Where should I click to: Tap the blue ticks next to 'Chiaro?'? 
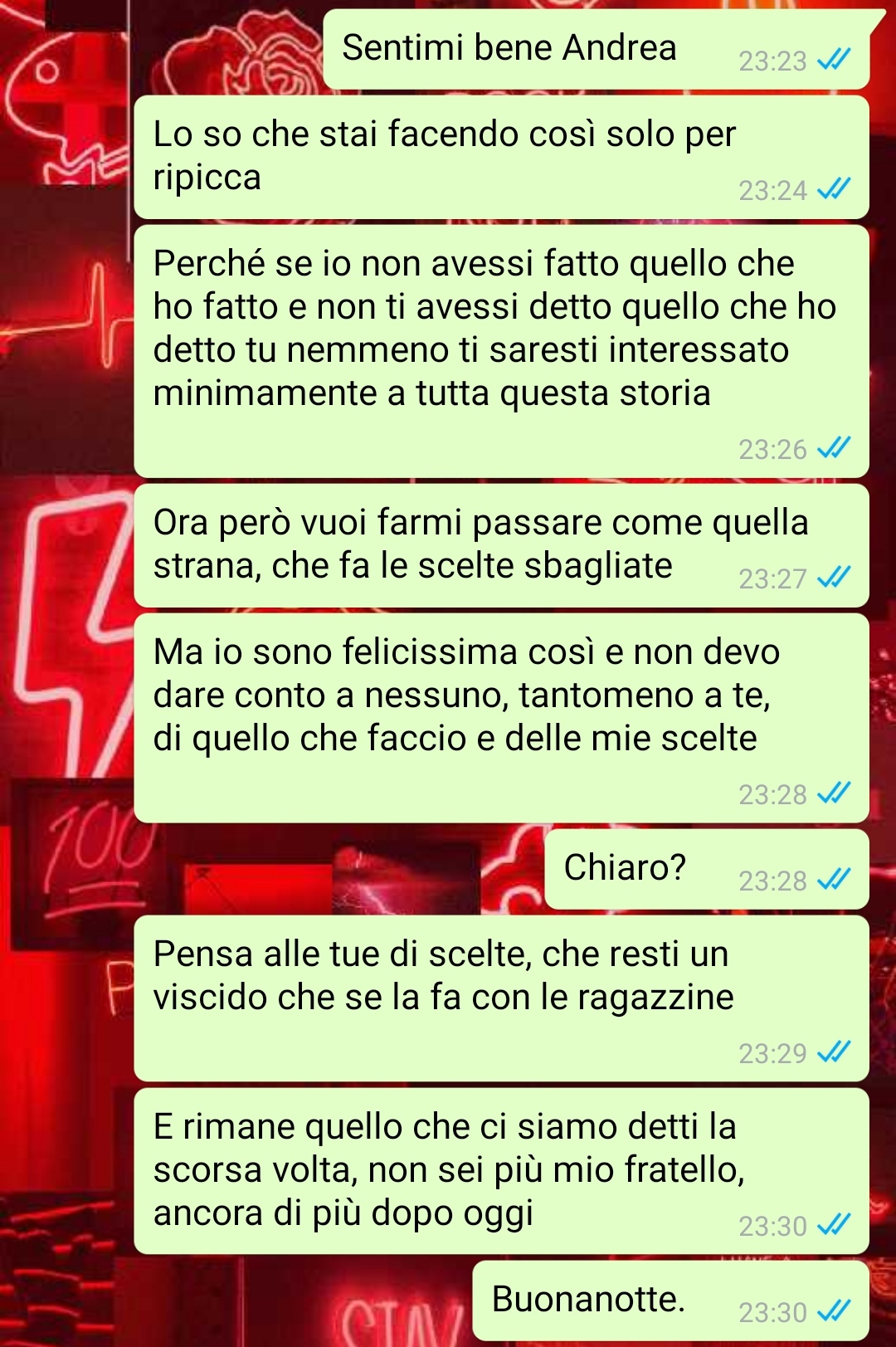834,880
